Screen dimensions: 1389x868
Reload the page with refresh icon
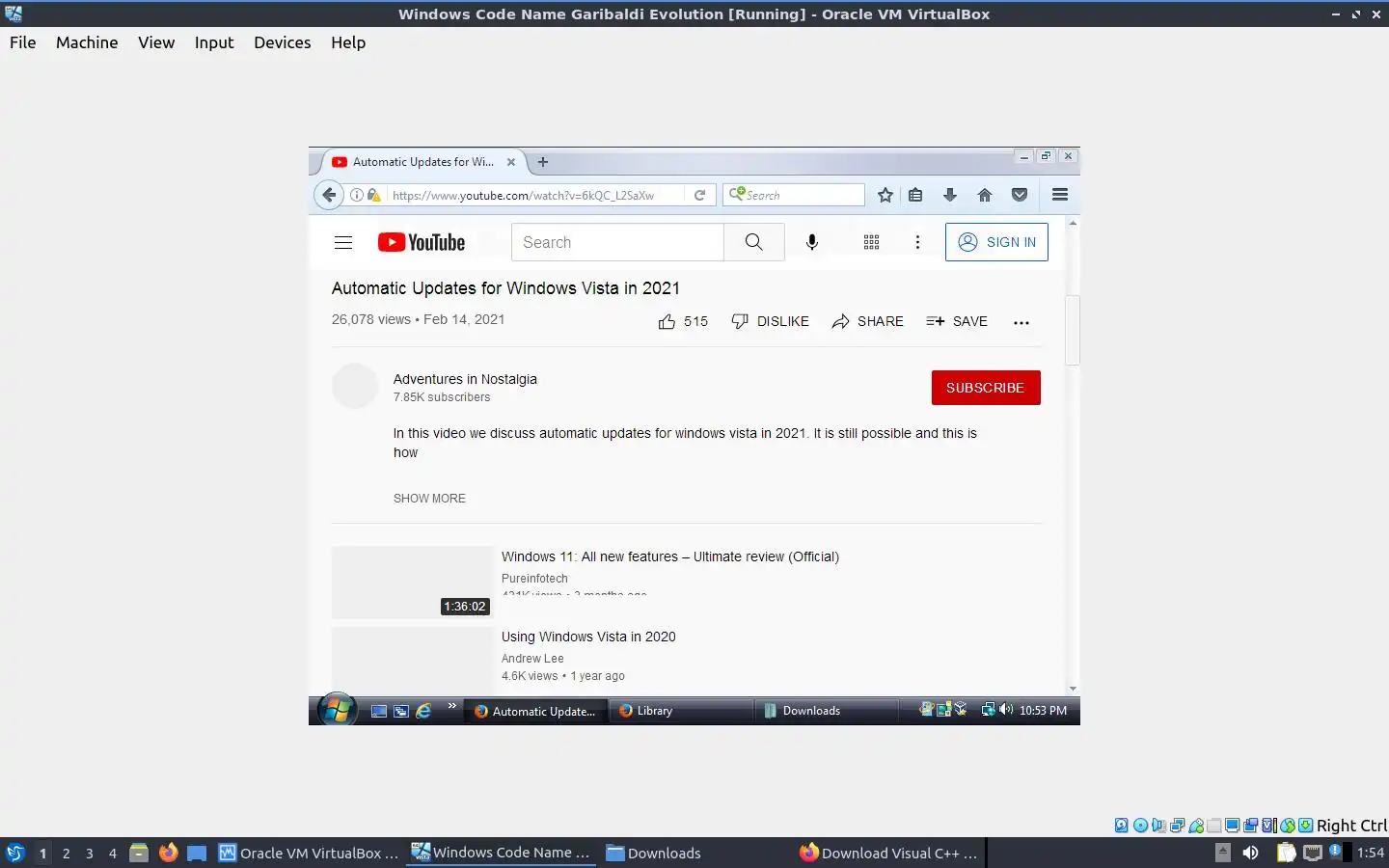[700, 195]
